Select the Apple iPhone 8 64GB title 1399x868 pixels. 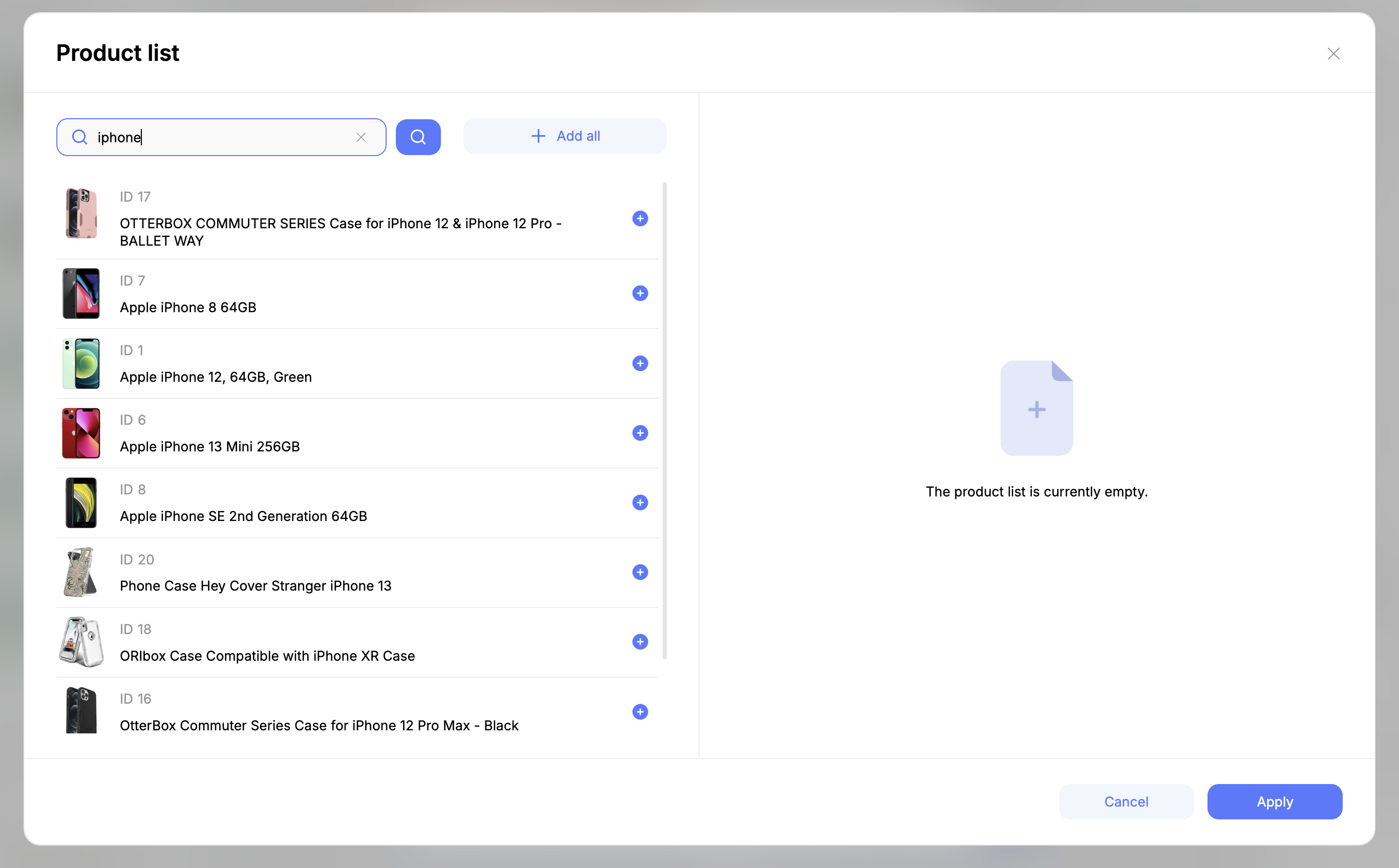(188, 308)
